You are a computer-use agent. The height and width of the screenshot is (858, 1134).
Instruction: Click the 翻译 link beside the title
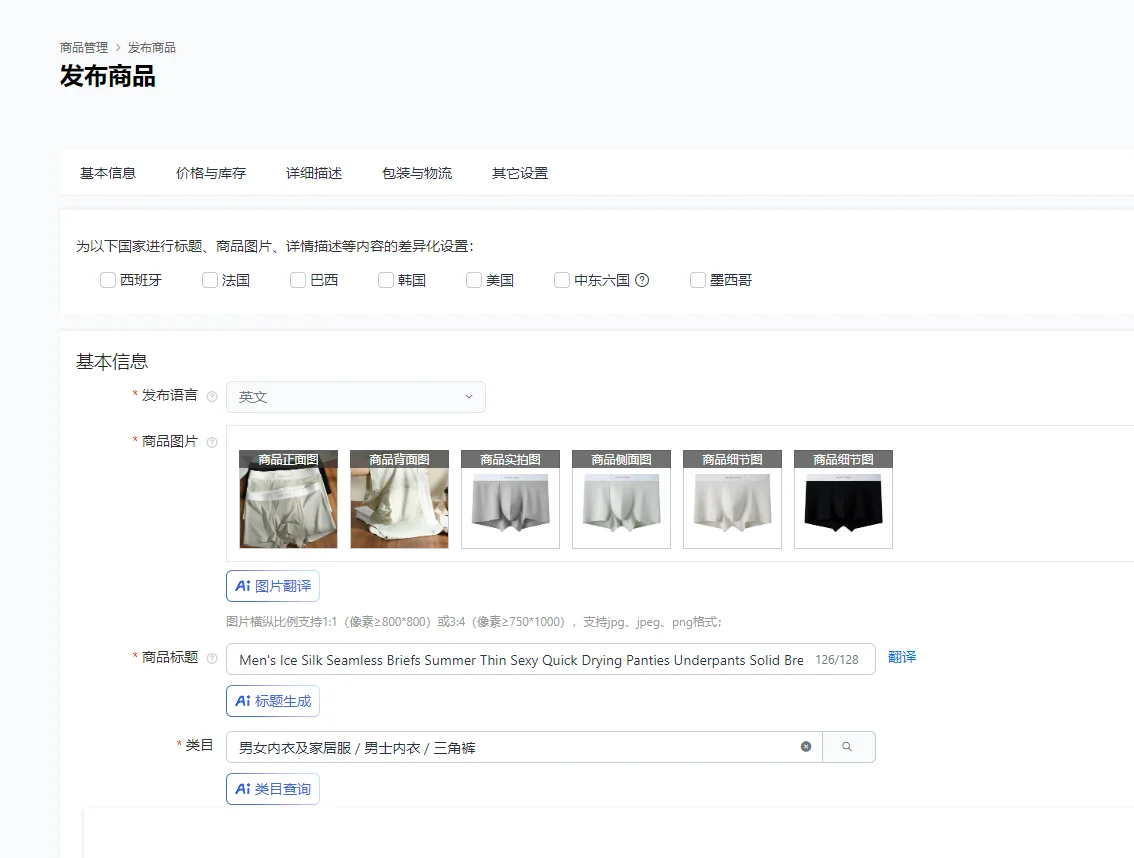(x=902, y=657)
